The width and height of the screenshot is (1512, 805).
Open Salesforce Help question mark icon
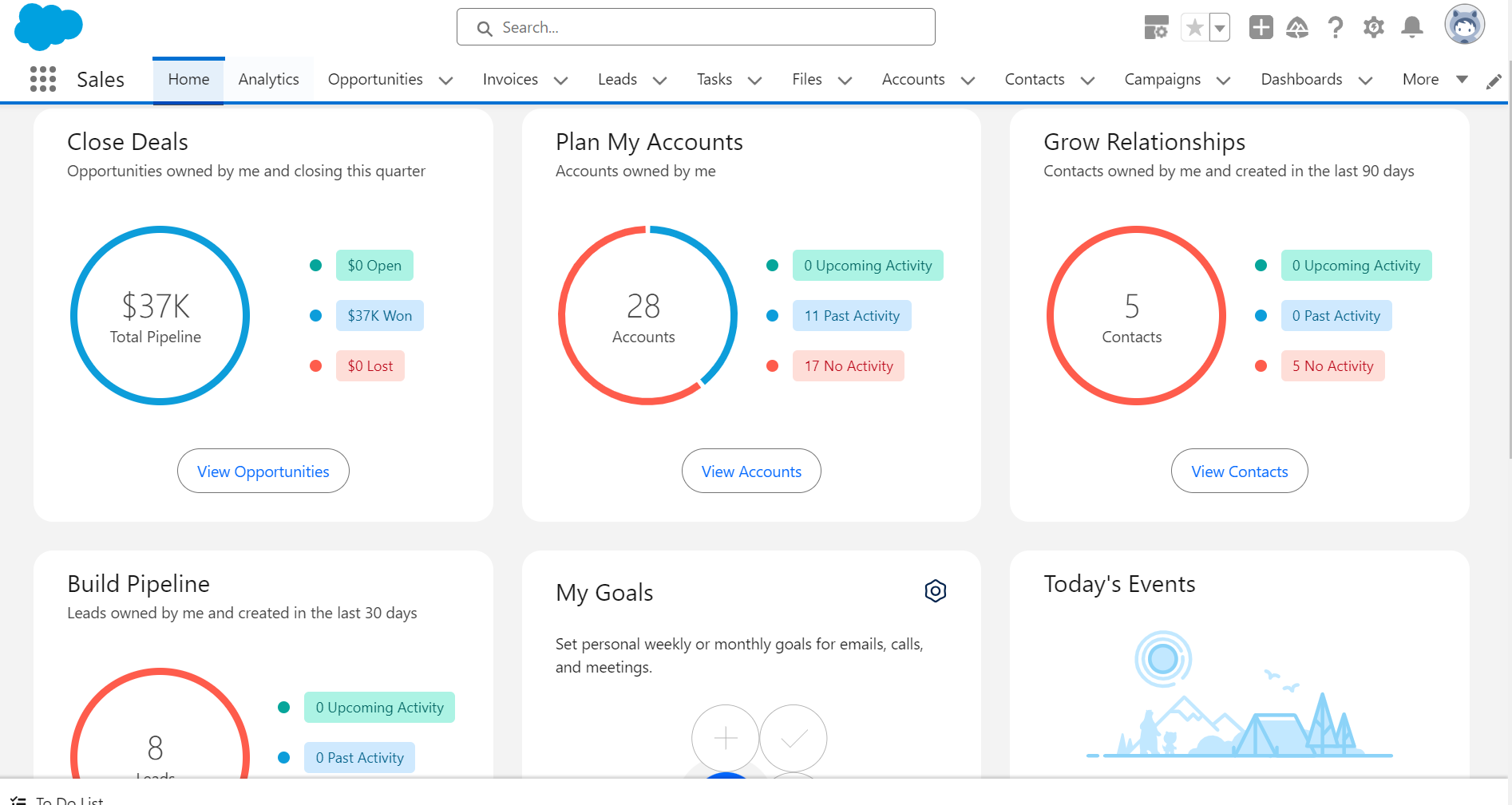pos(1335,28)
